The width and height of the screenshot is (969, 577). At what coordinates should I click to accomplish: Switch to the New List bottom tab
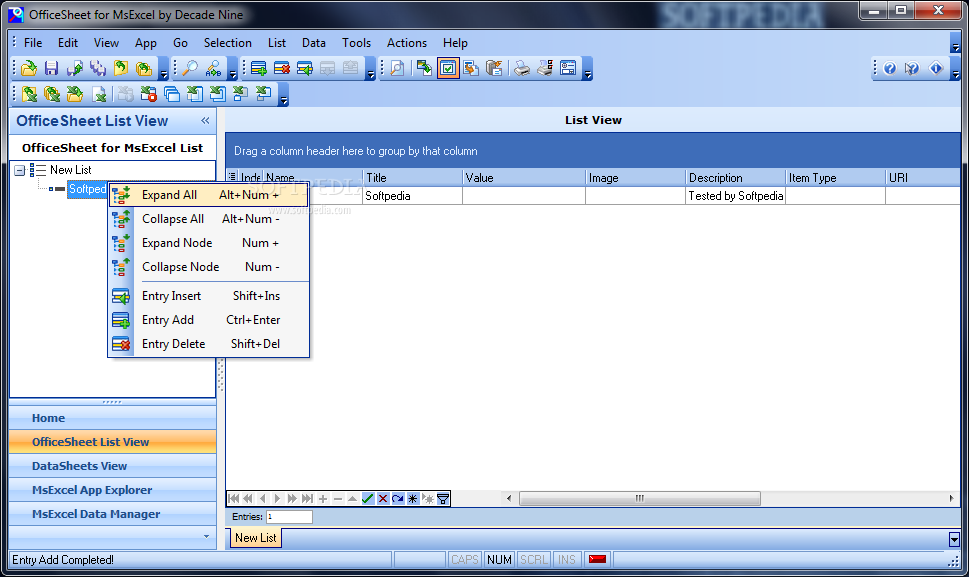click(256, 538)
